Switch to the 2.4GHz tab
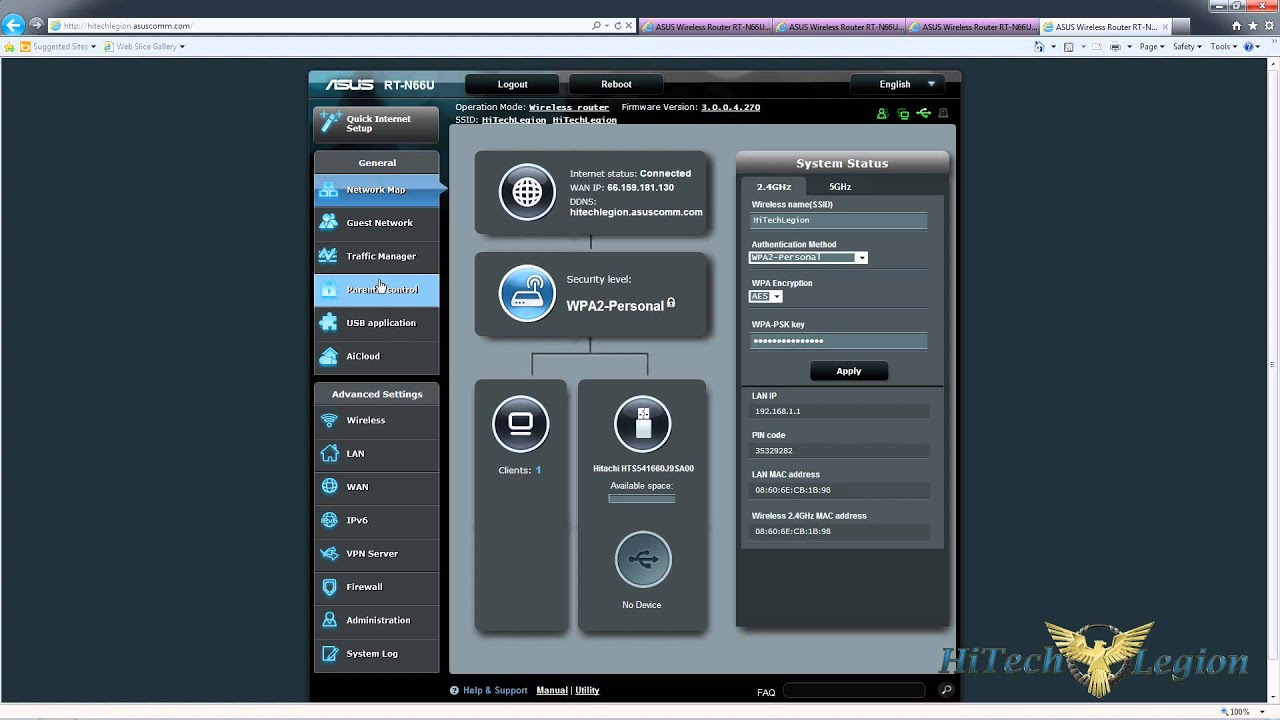Screen dimensions: 1280x720 [x=774, y=187]
